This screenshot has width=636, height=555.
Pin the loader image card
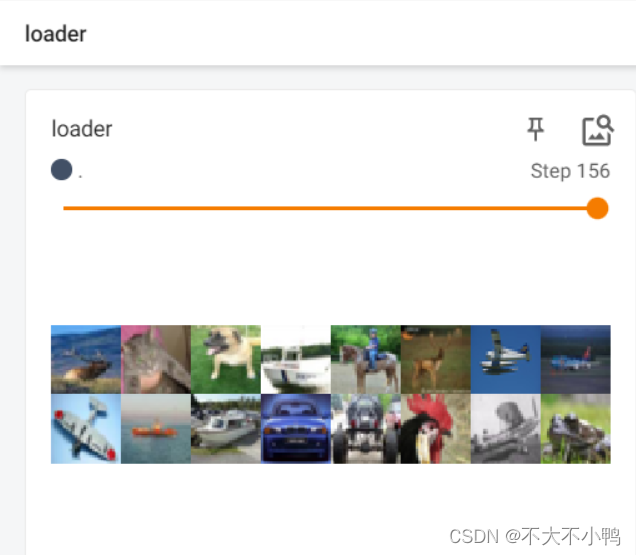click(535, 129)
